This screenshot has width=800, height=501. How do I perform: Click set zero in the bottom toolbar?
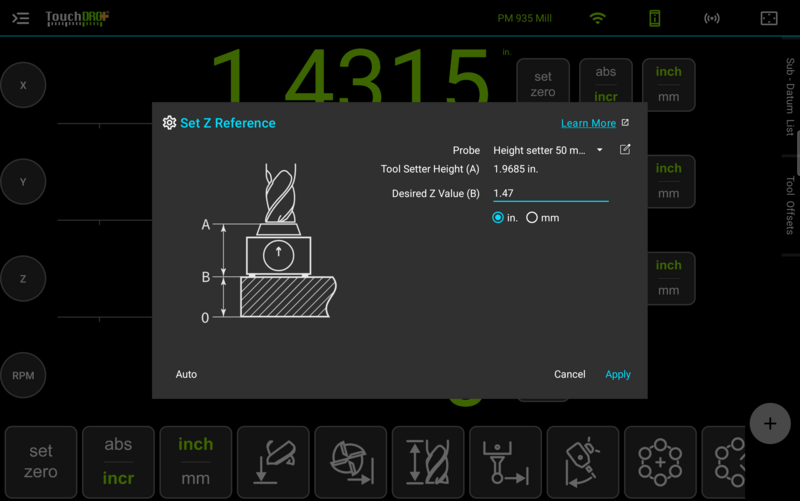[x=41, y=462]
